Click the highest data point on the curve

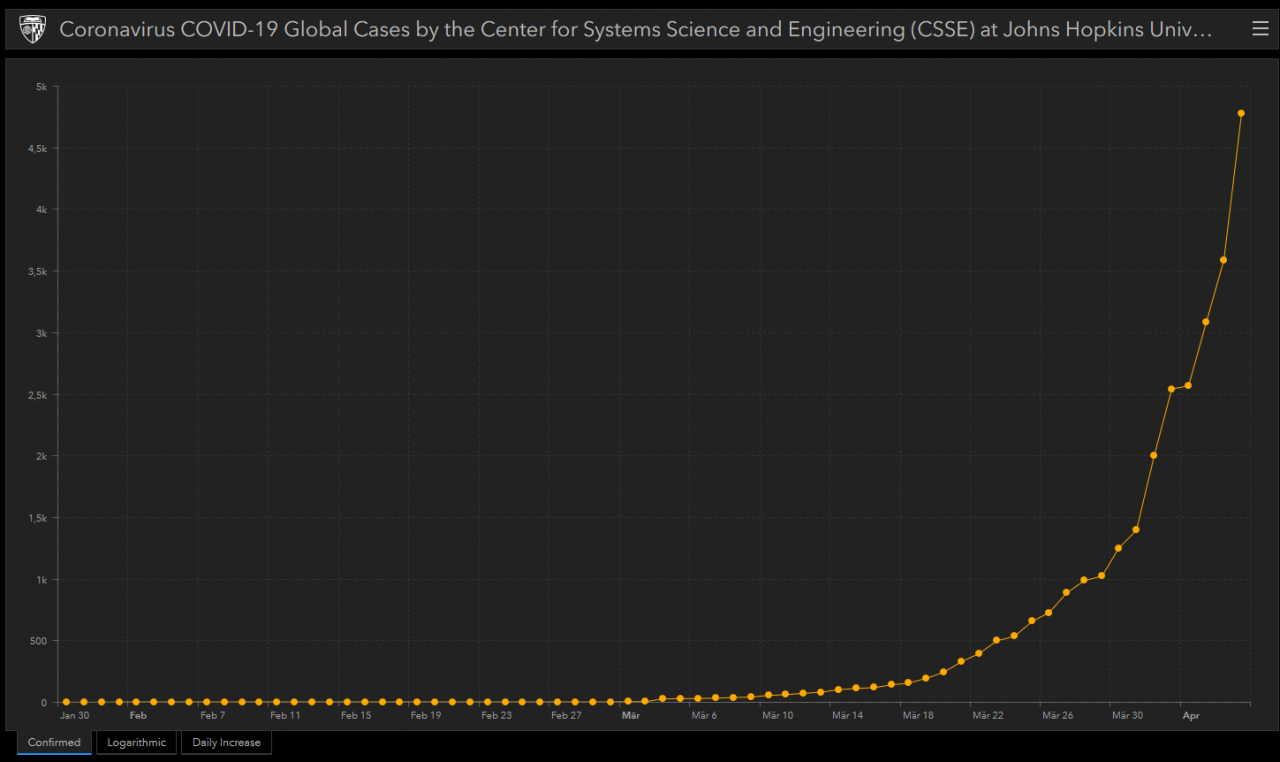(x=1241, y=113)
